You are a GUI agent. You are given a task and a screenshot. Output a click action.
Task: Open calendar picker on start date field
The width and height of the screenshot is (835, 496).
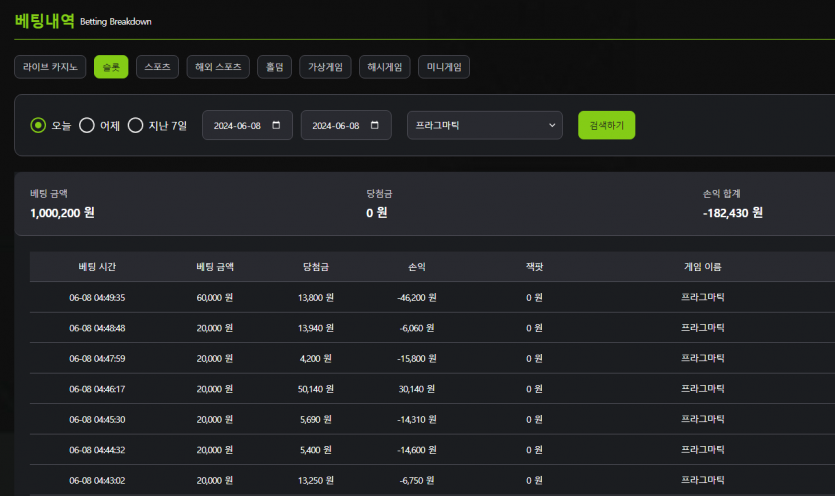pyautogui.click(x=276, y=125)
